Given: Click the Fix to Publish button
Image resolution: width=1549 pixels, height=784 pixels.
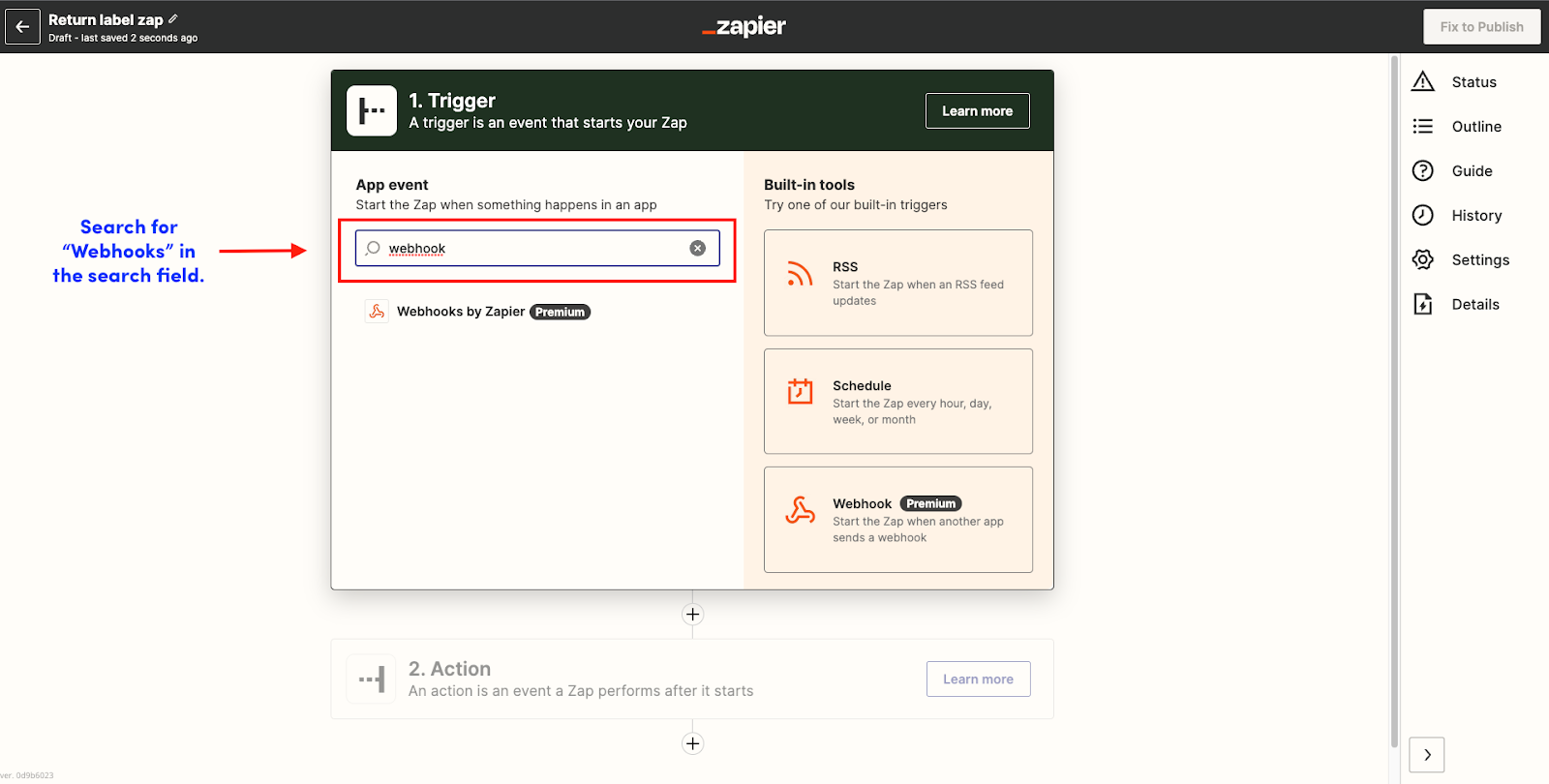Looking at the screenshot, I should (1481, 27).
